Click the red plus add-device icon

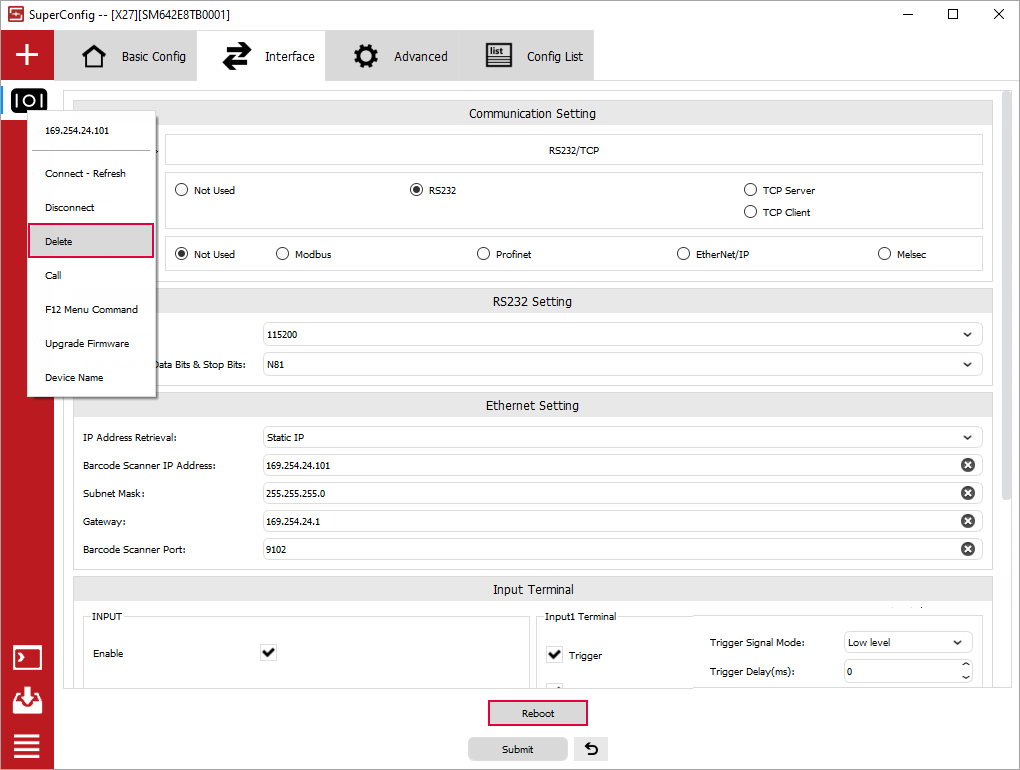click(27, 55)
